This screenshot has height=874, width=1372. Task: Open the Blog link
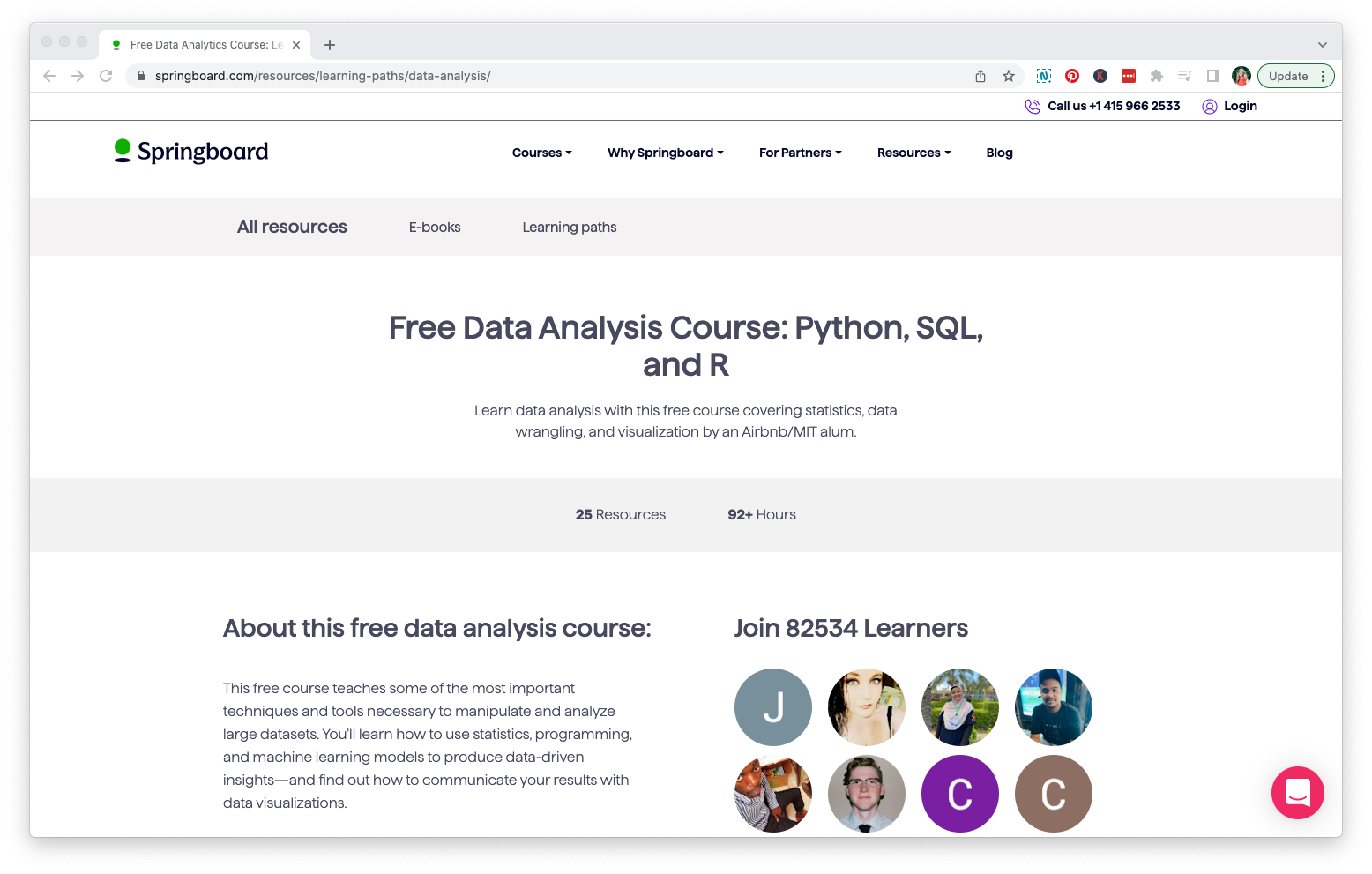[999, 153]
